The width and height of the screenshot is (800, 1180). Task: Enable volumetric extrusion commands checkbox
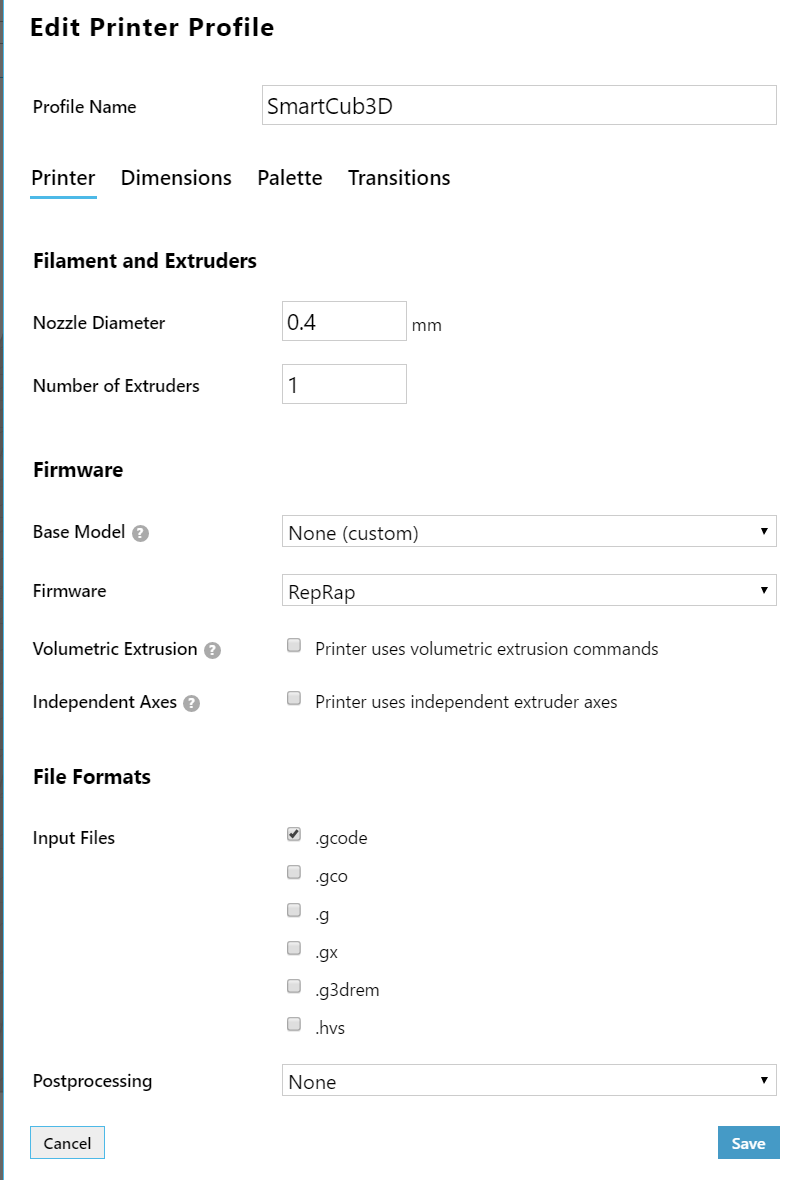[294, 645]
